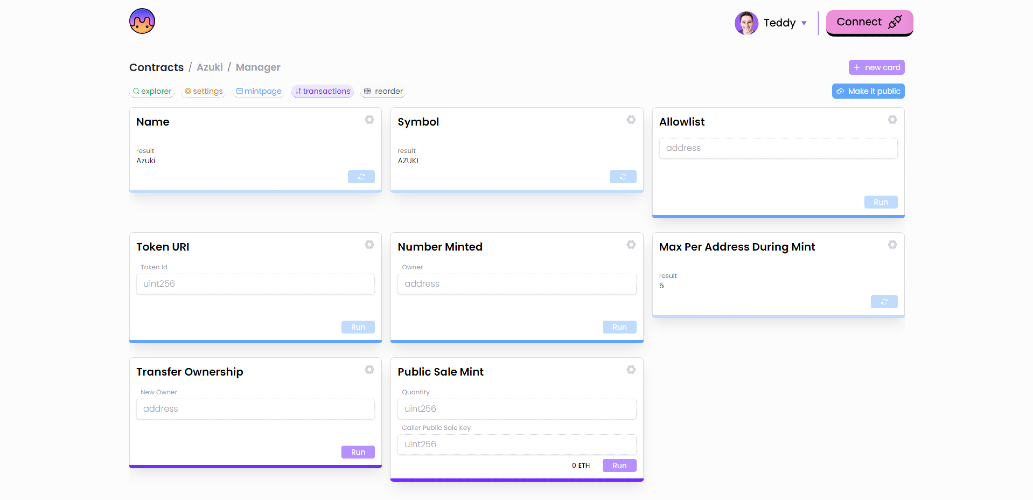
Task: Focus the Allowlist address field
Action: coord(778,148)
